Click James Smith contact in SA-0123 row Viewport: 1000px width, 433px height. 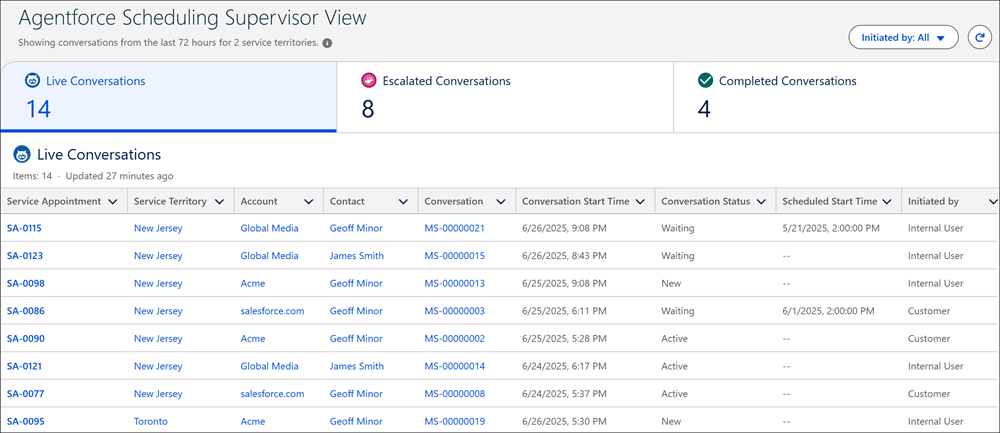pyautogui.click(x=357, y=256)
